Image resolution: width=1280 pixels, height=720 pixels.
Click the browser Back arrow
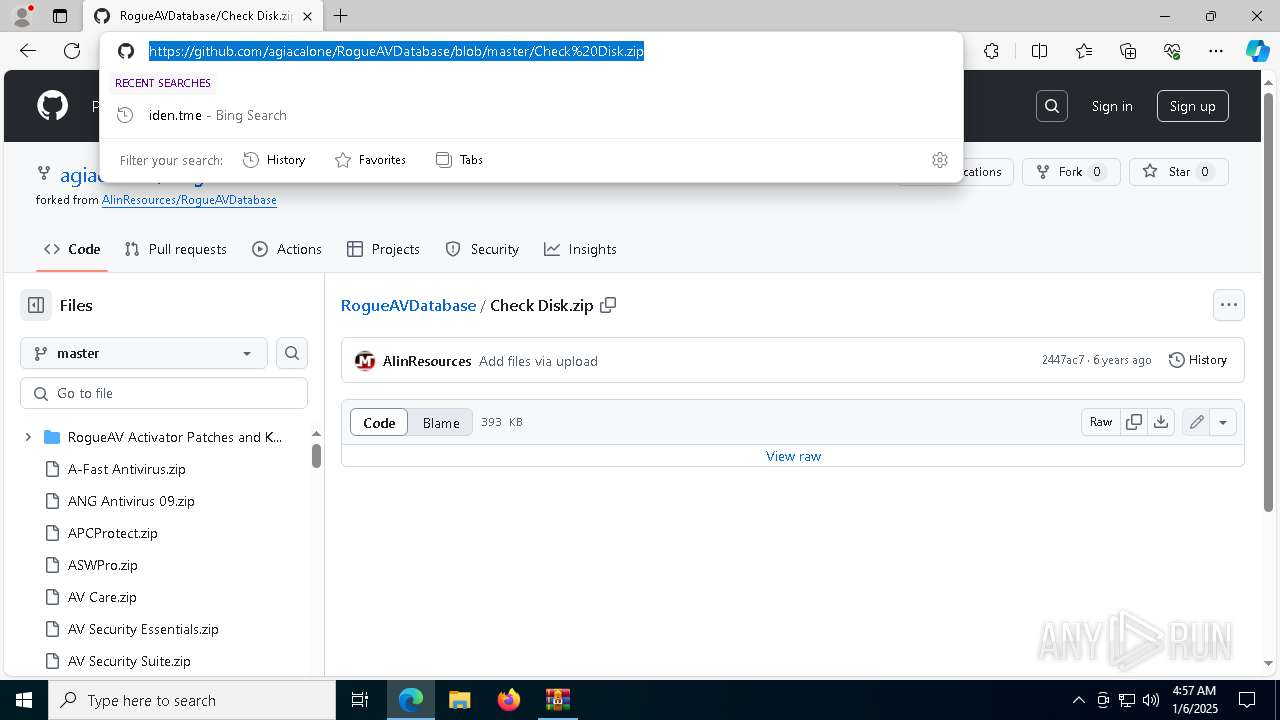click(28, 51)
